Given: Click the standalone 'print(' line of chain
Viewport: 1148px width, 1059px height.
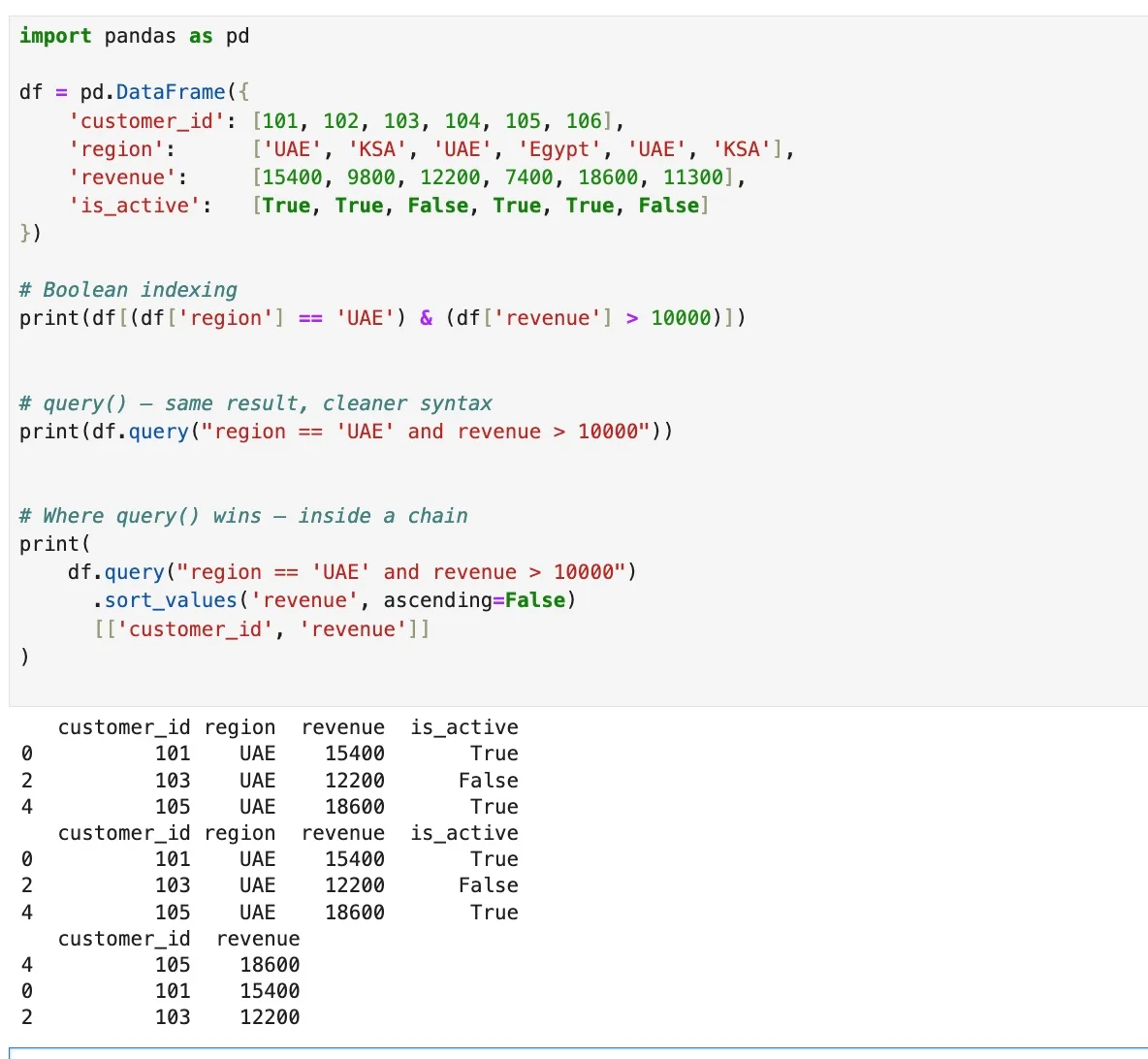Looking at the screenshot, I should [x=55, y=544].
